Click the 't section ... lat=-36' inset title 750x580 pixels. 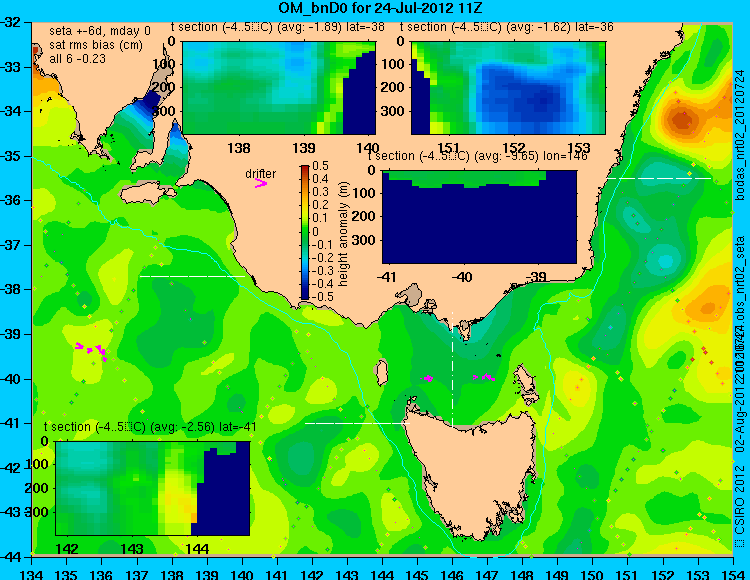point(507,27)
